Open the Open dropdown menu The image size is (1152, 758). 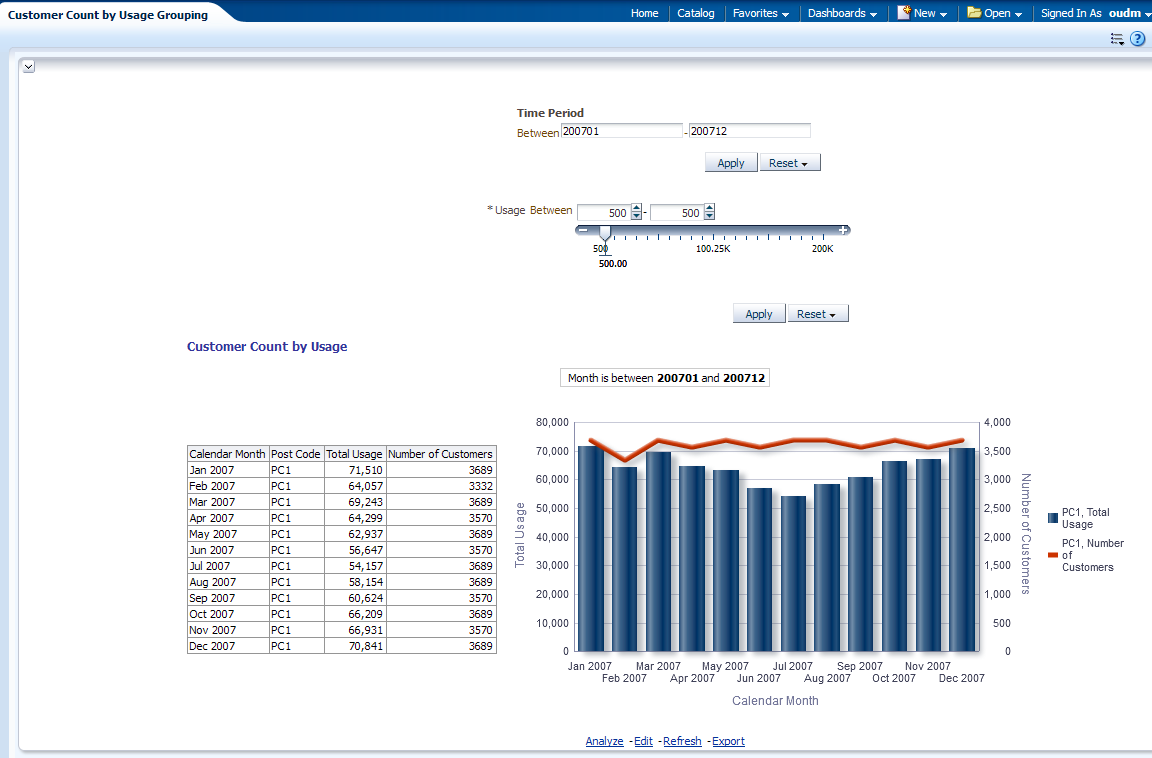1003,13
